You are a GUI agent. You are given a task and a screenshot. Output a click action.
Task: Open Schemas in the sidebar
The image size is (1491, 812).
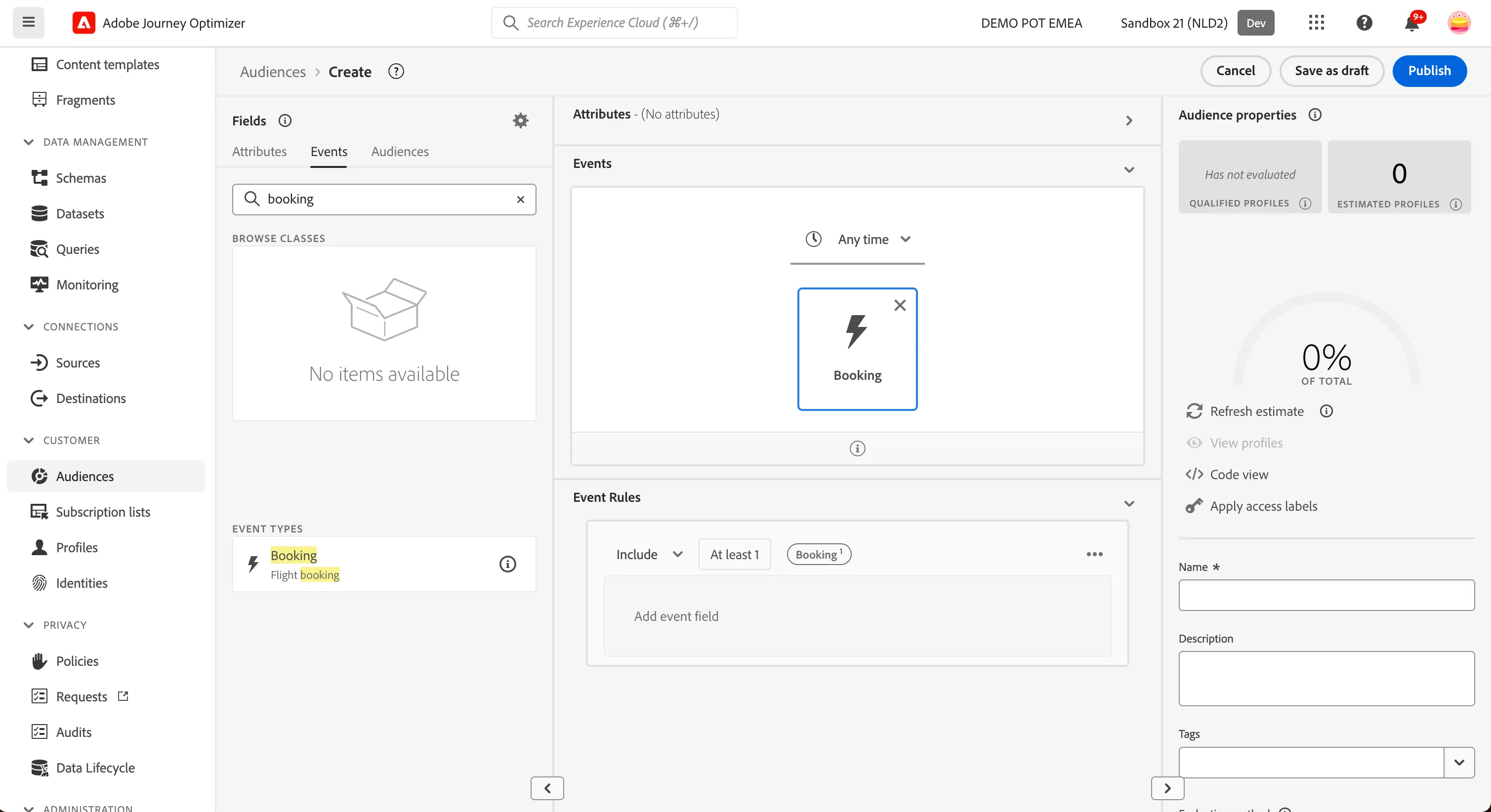coord(81,178)
